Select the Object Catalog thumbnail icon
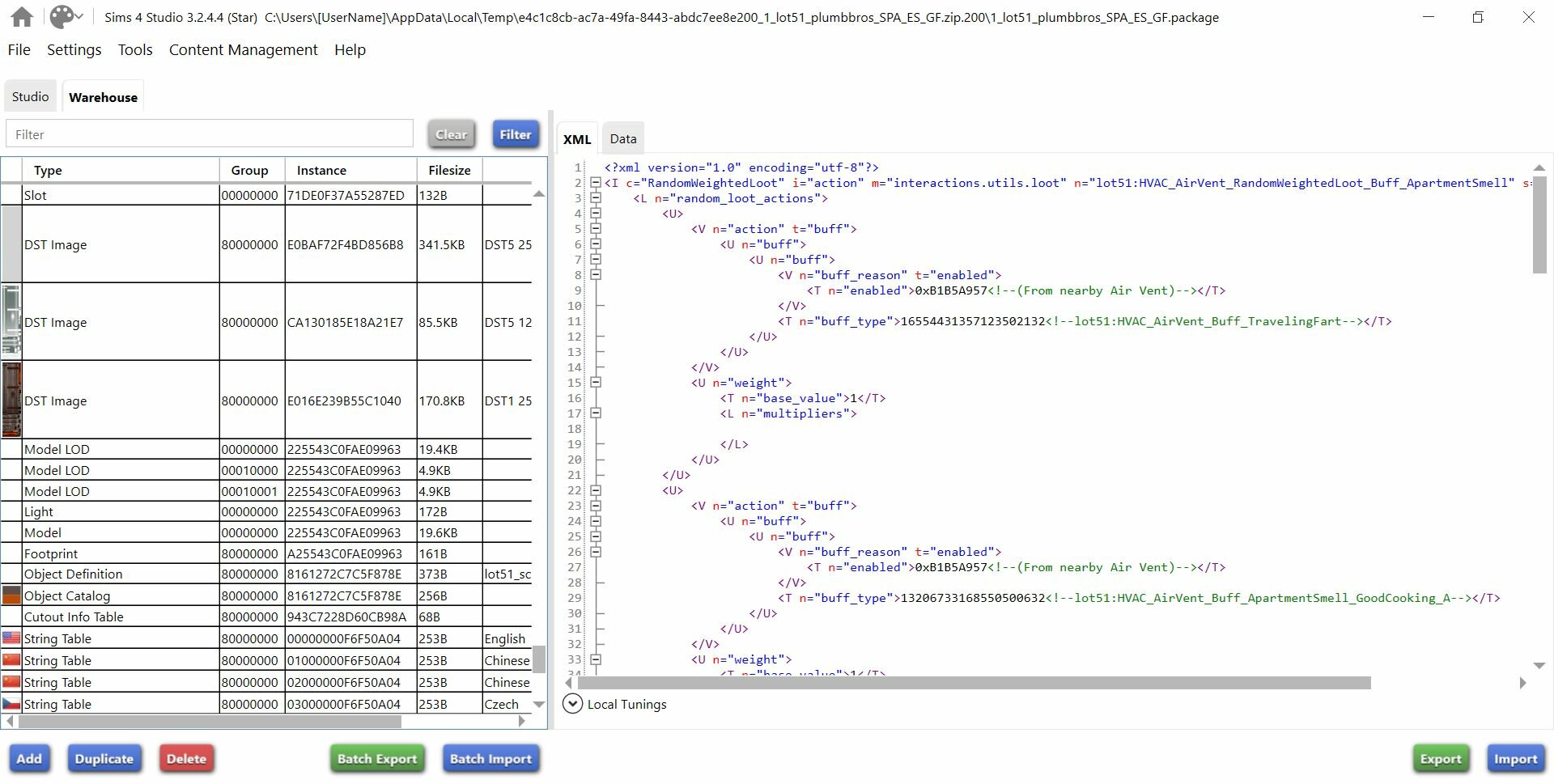Image resolution: width=1554 pixels, height=784 pixels. [x=11, y=595]
